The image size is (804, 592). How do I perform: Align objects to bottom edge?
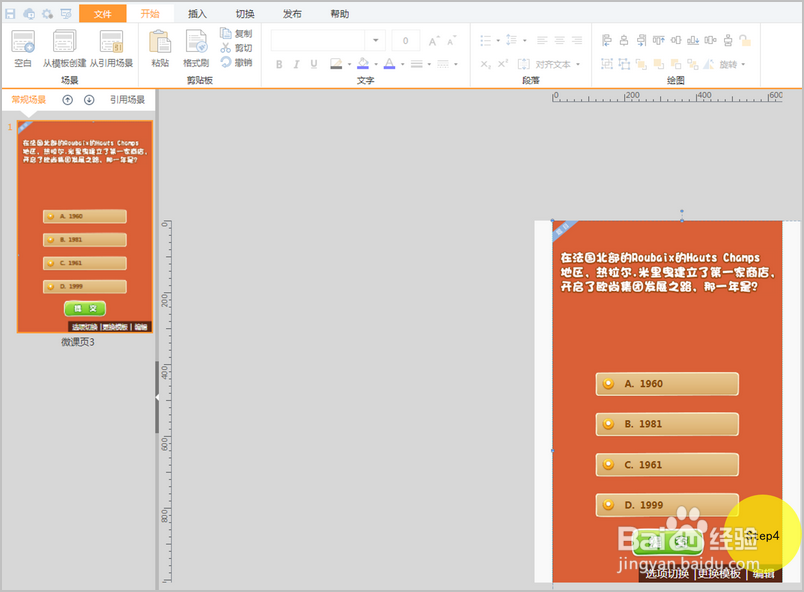coord(693,40)
